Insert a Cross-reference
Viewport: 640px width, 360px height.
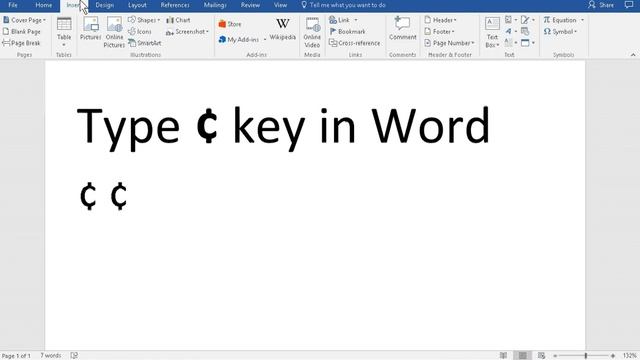[x=354, y=43]
